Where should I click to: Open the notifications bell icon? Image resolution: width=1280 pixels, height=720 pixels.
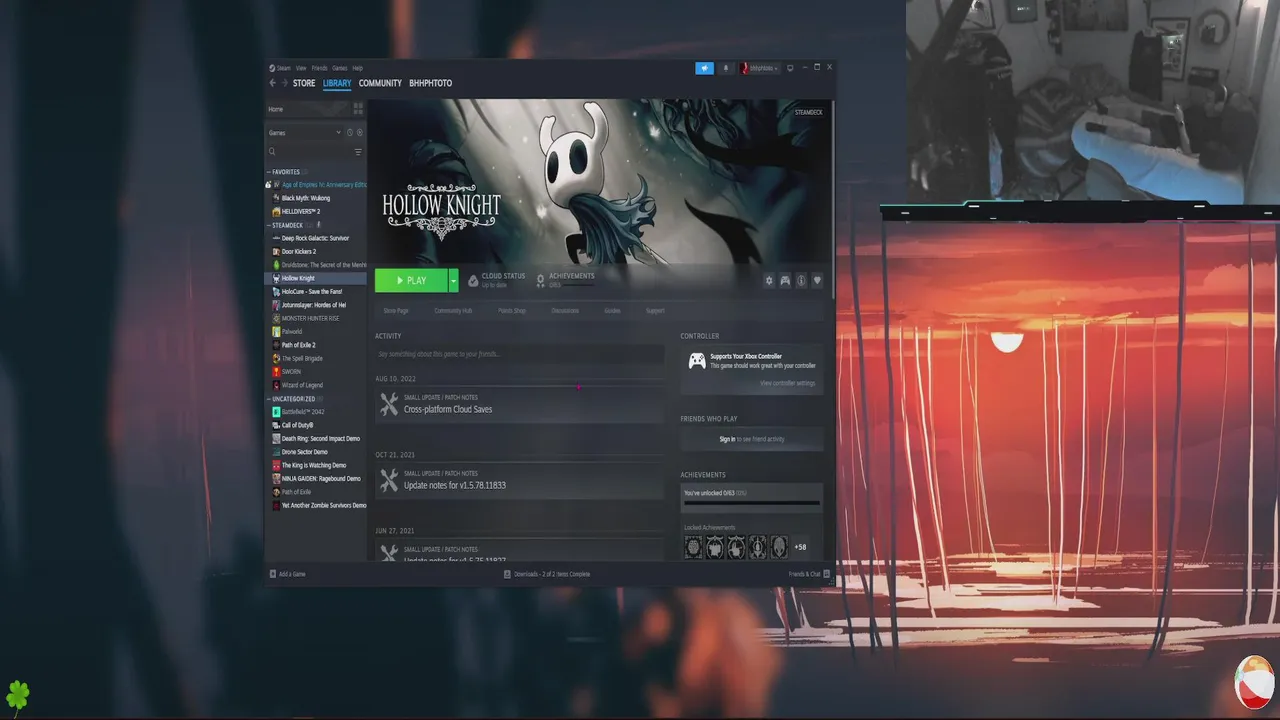pos(726,68)
